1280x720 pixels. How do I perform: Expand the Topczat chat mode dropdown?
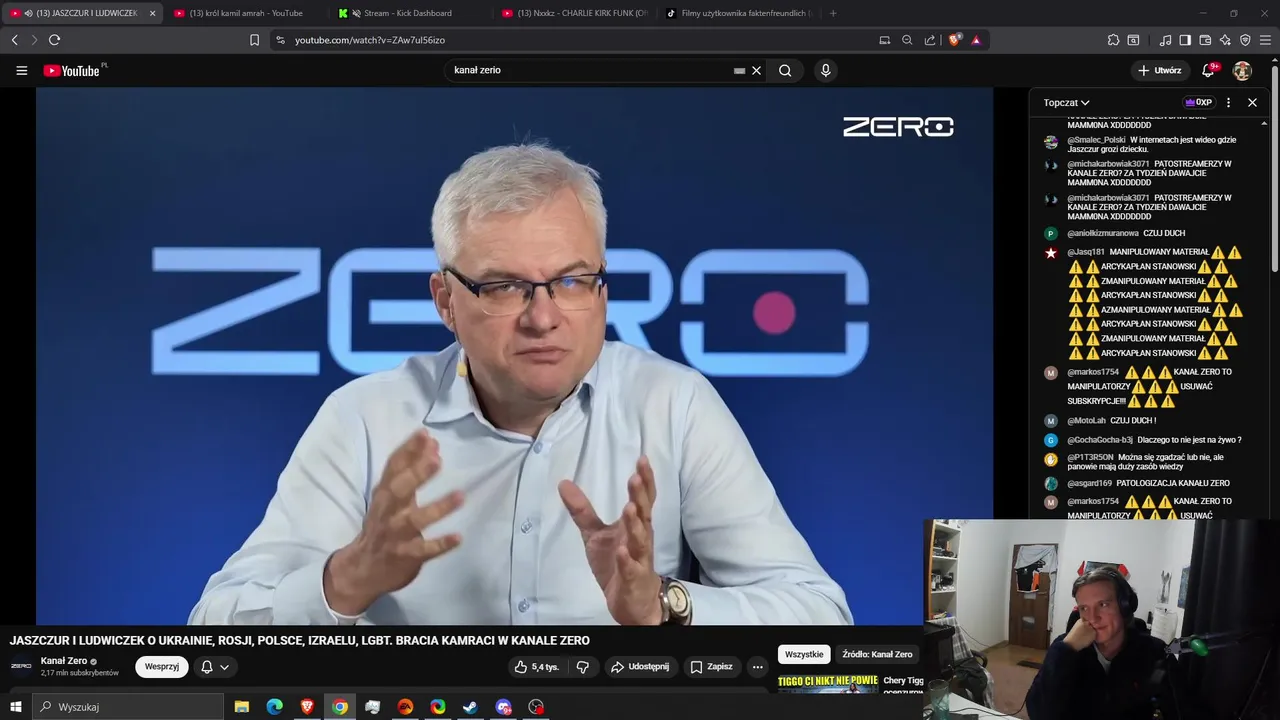pyautogui.click(x=1066, y=102)
